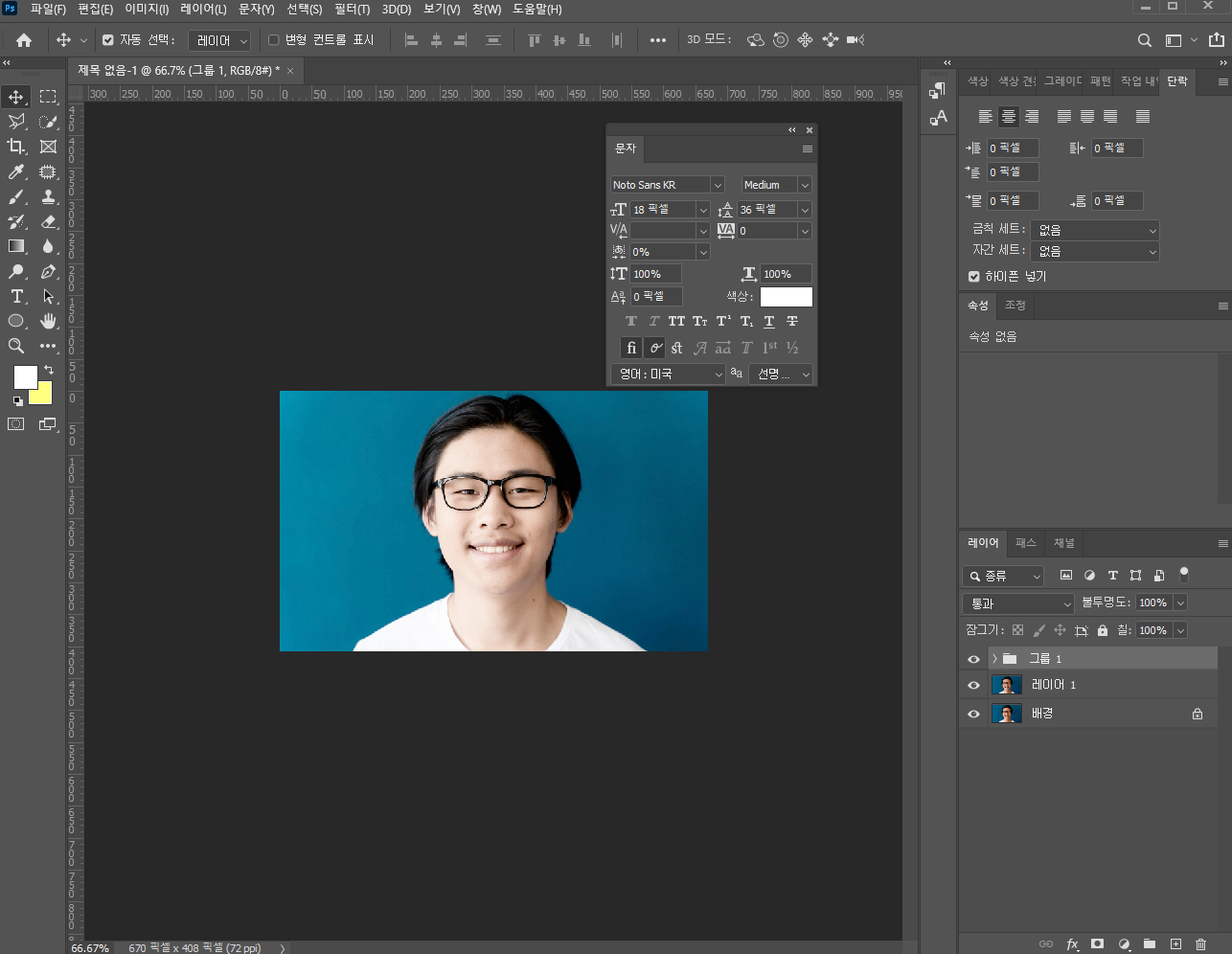Open the Noto Sans KR font dropdown
The image size is (1232, 954).
tap(718, 185)
